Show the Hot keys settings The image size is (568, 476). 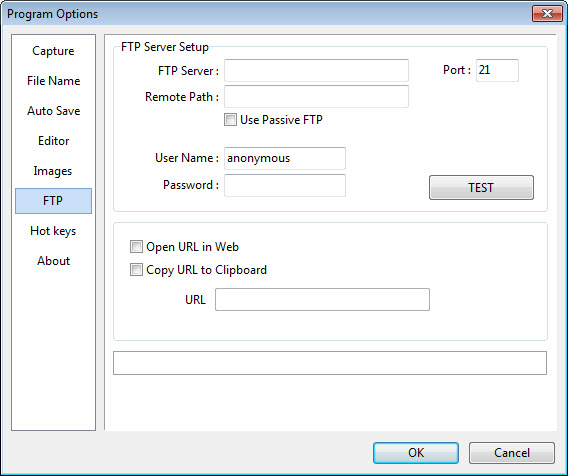coord(53,231)
